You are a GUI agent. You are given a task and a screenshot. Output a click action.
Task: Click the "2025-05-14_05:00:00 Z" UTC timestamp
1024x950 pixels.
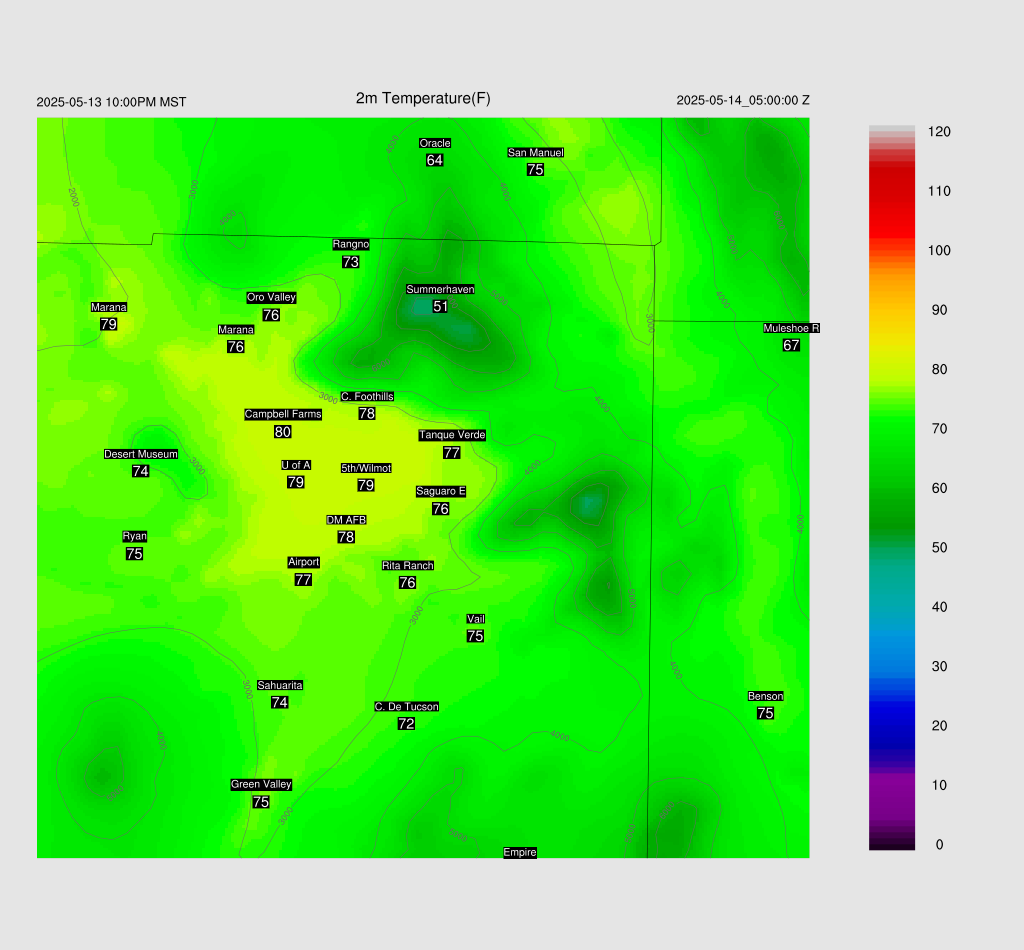coord(743,101)
